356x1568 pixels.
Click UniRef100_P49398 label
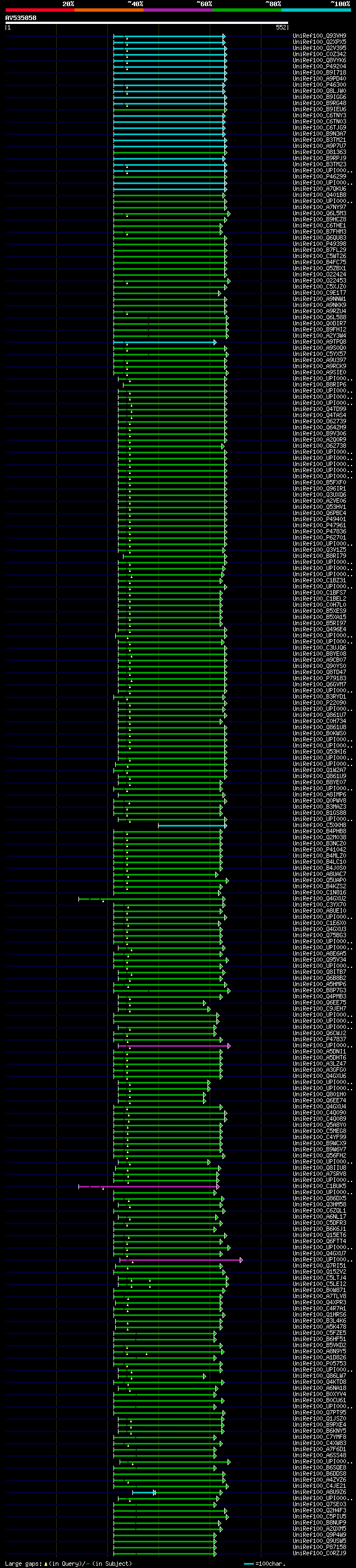319,244
